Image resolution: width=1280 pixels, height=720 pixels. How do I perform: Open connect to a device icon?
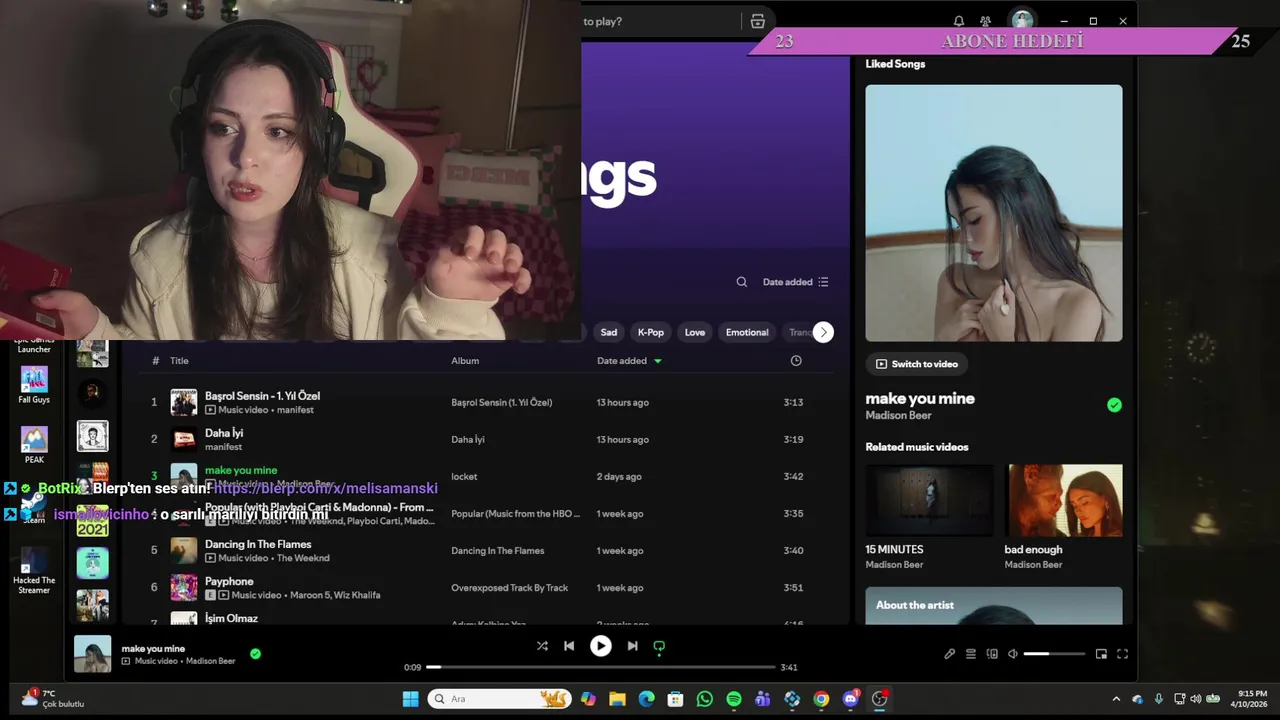[x=992, y=654]
